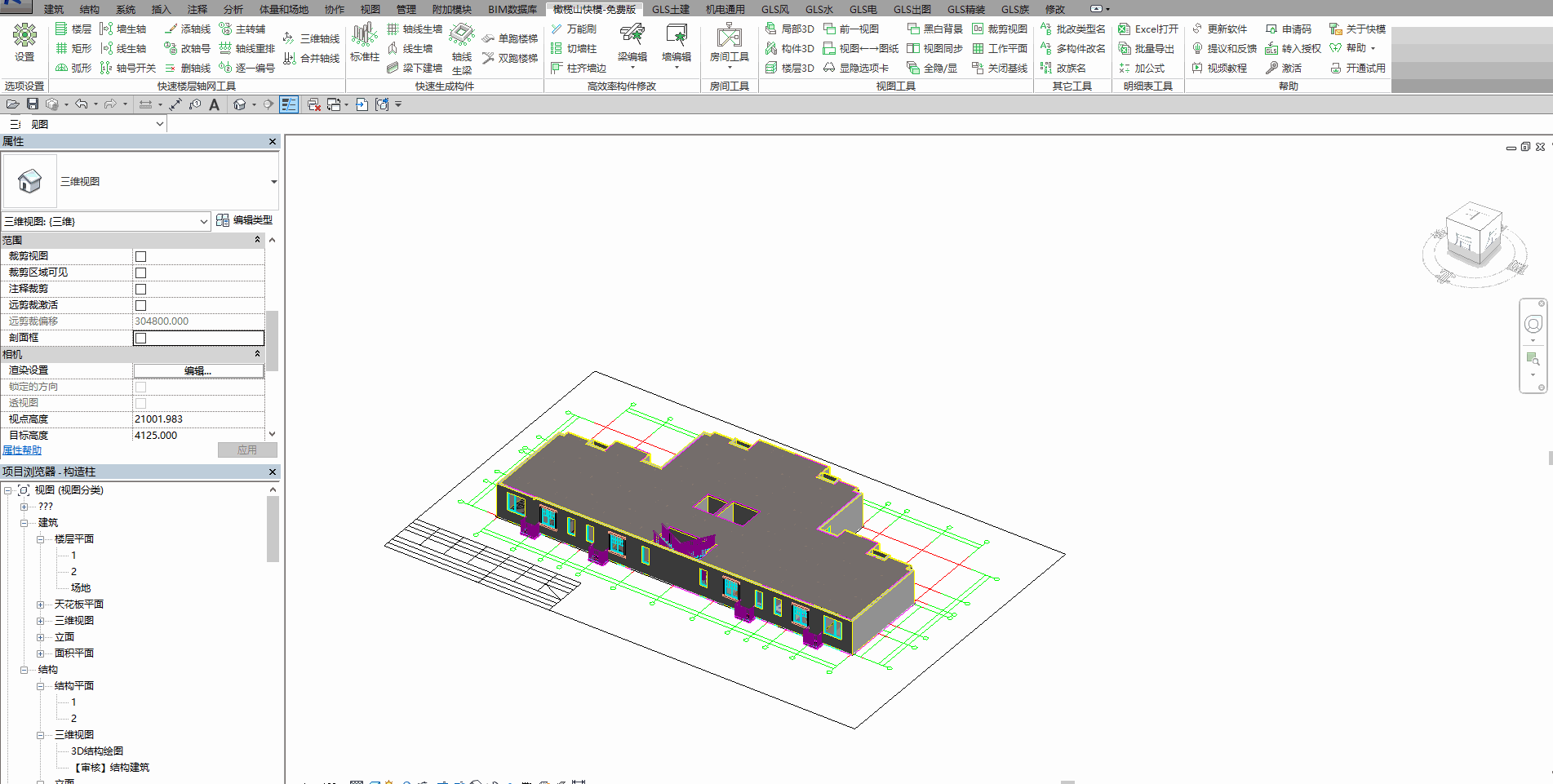Click the navigation wheel icon

1533,324
